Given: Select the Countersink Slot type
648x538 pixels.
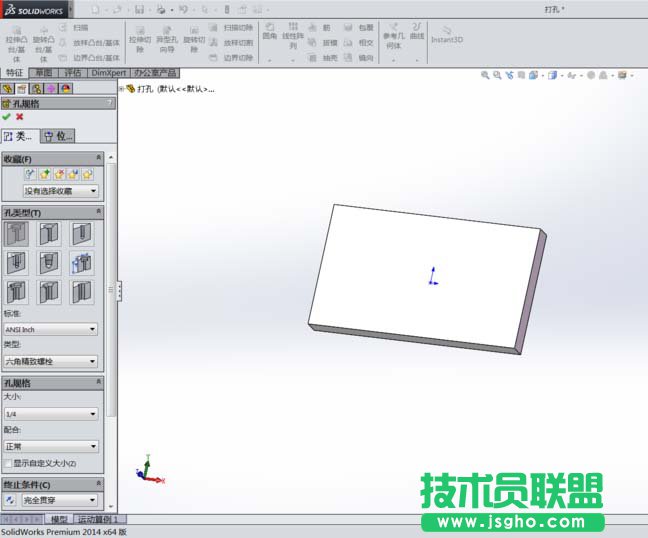Looking at the screenshot, I should tap(49, 292).
